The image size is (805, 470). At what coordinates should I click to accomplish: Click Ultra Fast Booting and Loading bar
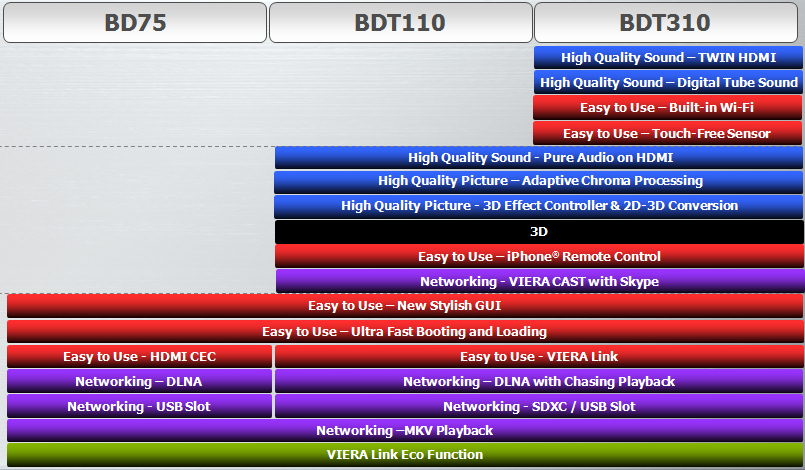click(405, 331)
